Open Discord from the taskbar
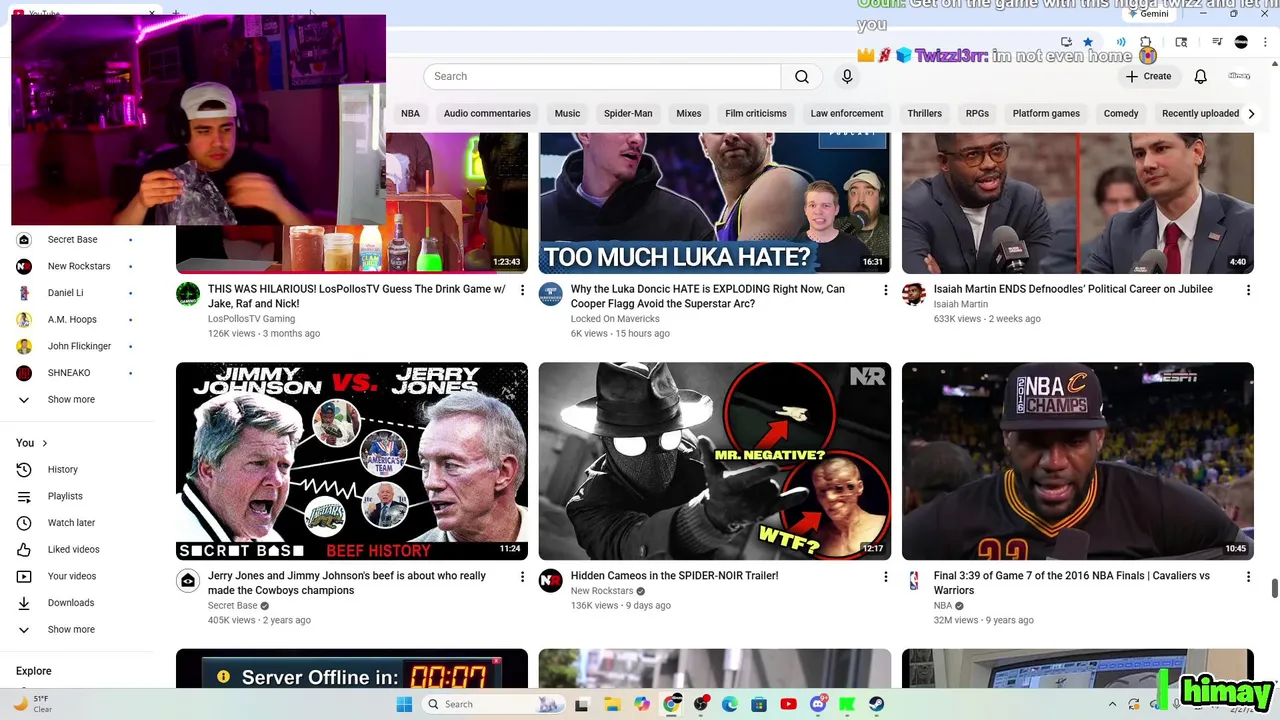Image resolution: width=1280 pixels, height=720 pixels. click(818, 704)
